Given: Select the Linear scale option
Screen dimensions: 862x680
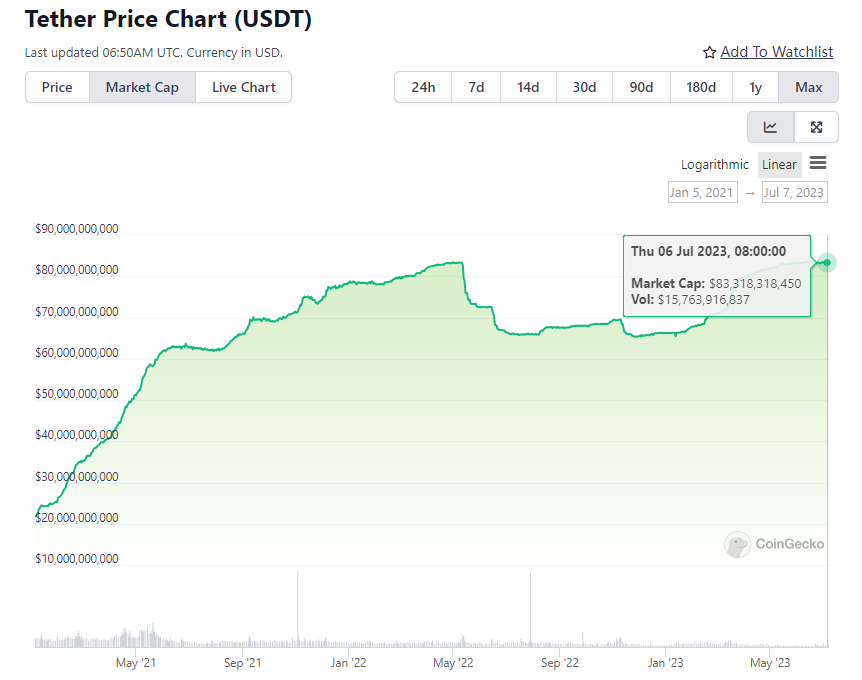Looking at the screenshot, I should point(779,165).
